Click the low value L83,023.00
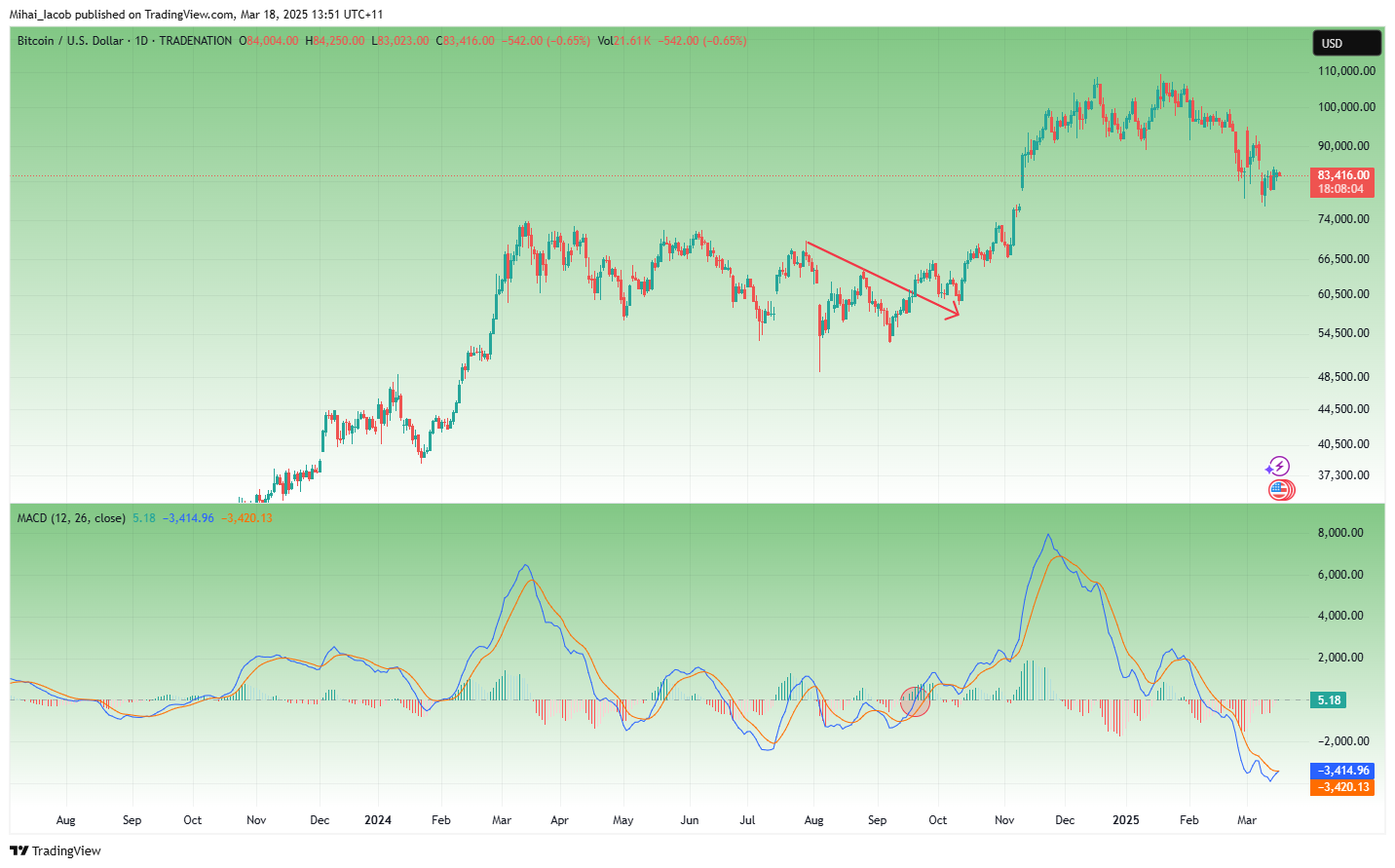The height and width of the screenshot is (868, 1395). click(x=400, y=41)
